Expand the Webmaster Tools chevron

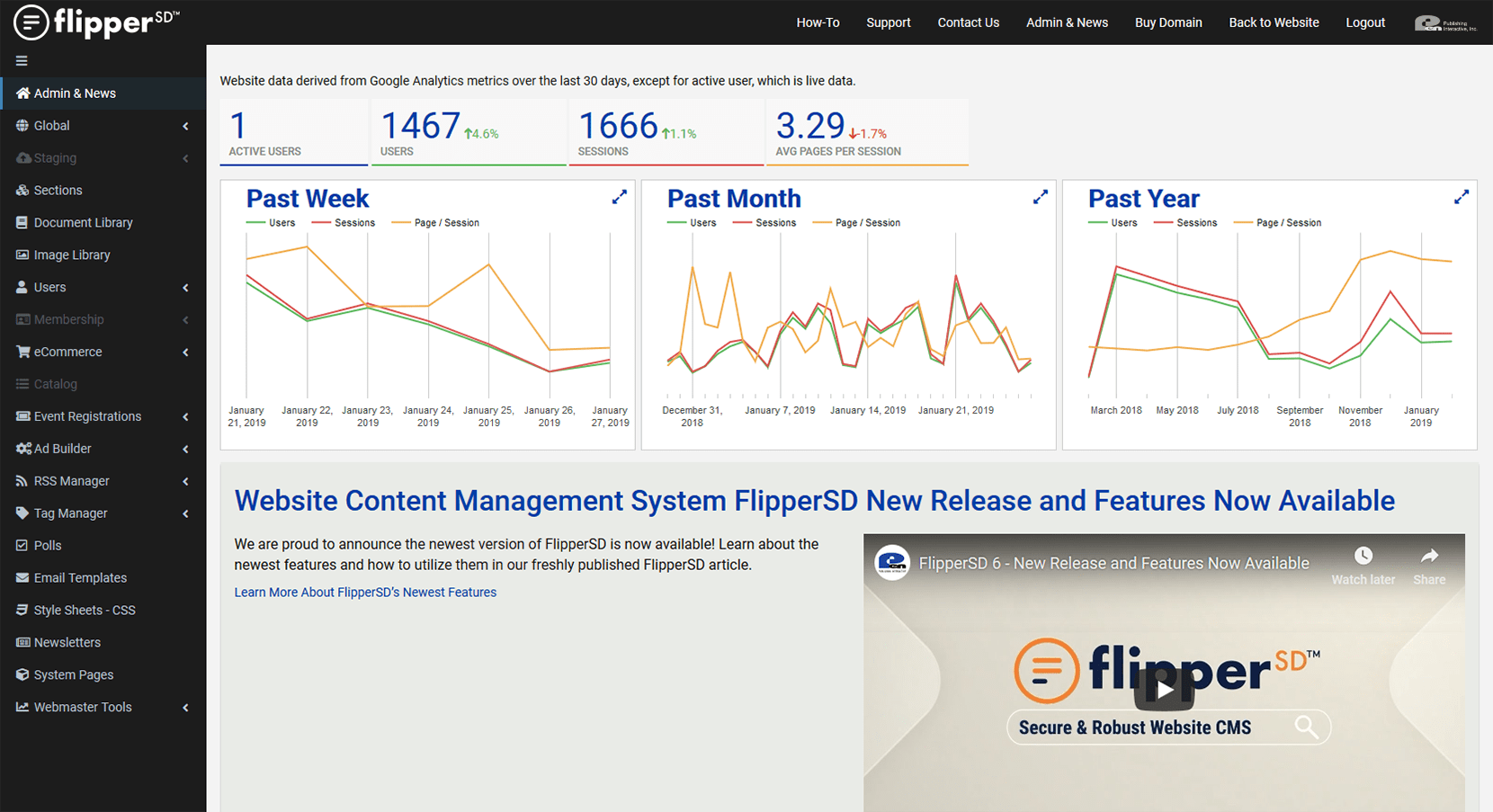click(x=186, y=708)
